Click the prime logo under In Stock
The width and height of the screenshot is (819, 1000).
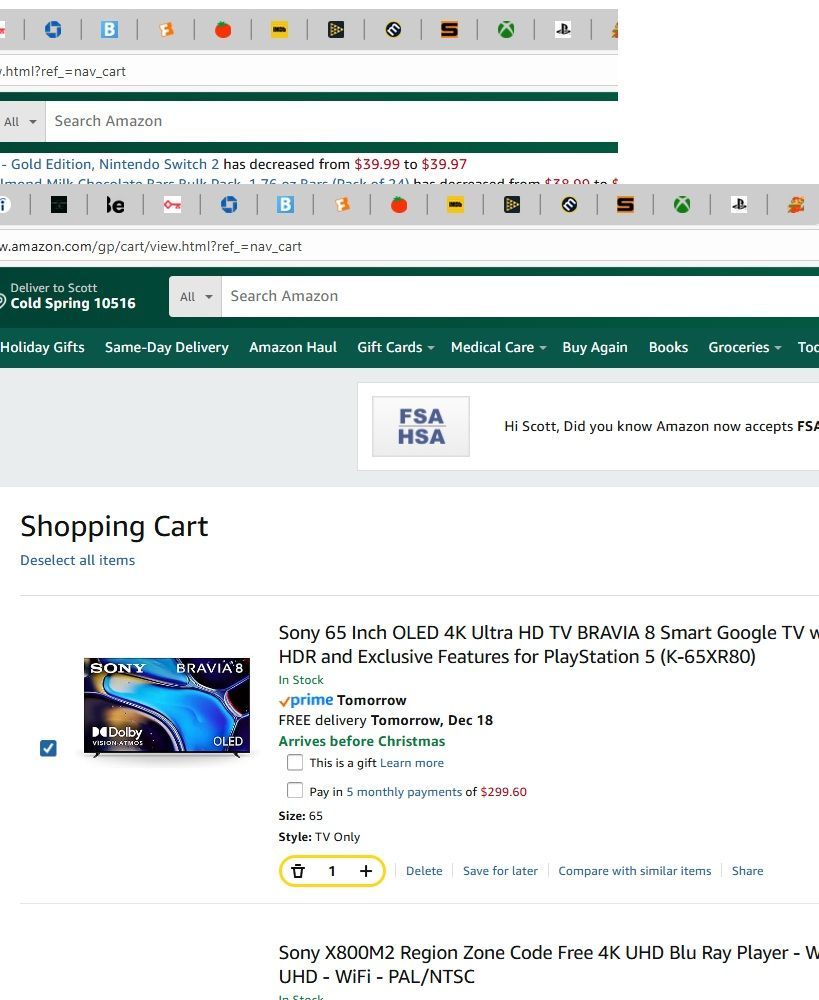tap(306, 700)
